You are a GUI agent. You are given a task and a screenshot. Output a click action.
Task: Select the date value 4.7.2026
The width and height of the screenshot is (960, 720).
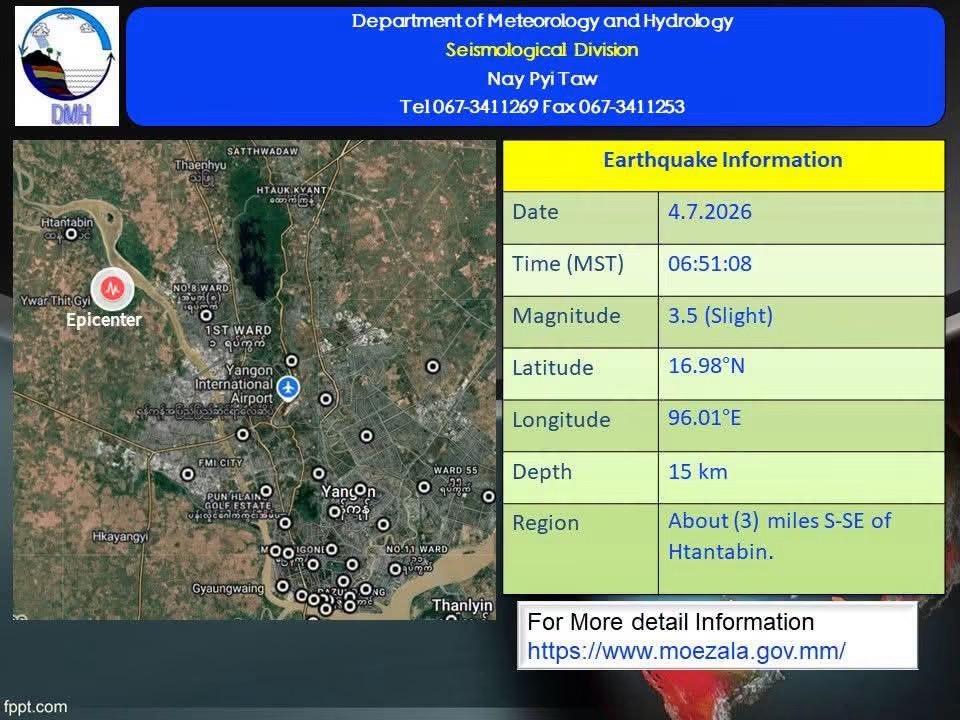(710, 212)
